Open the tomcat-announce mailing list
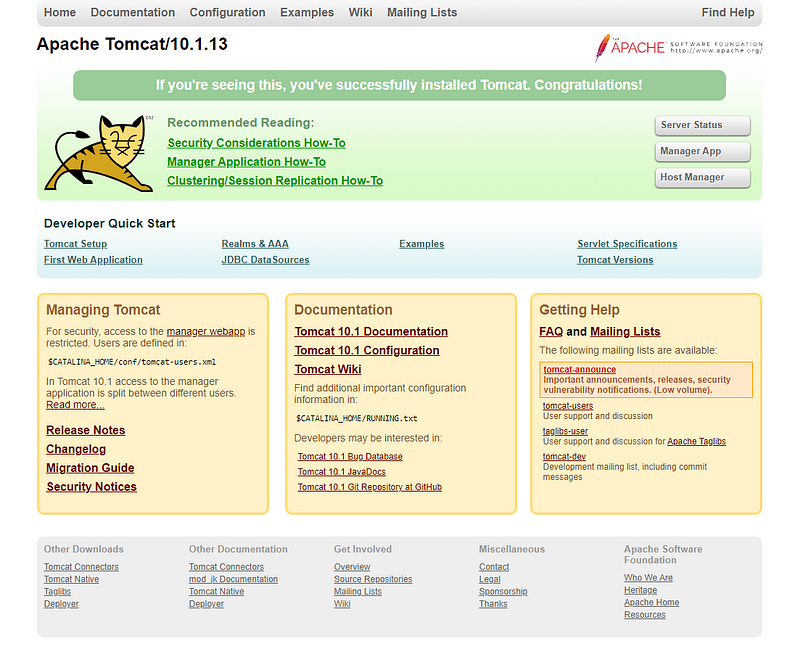The image size is (800, 648). [578, 368]
